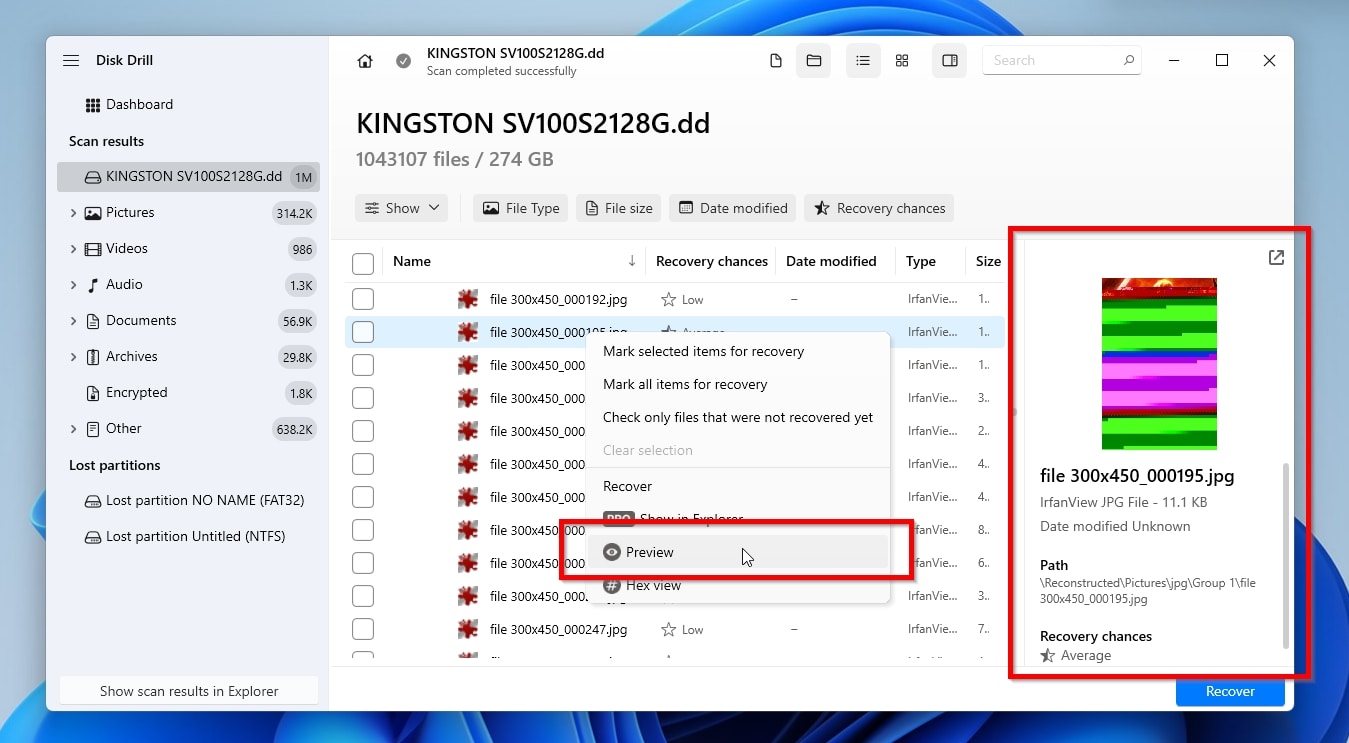This screenshot has width=1349, height=743.
Task: Select KINGSTON SV100S2128G.dd in sidebar
Action: point(188,177)
